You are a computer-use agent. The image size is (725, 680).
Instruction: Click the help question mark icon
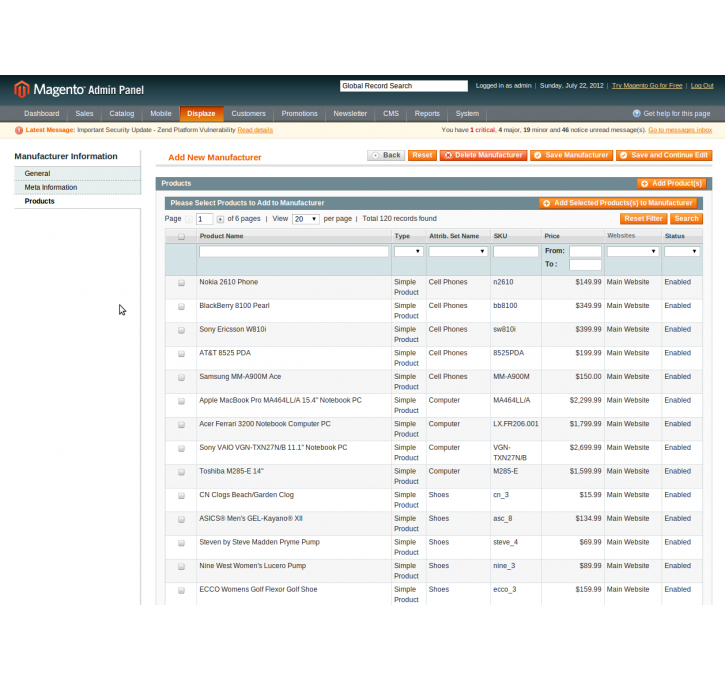[637, 114]
